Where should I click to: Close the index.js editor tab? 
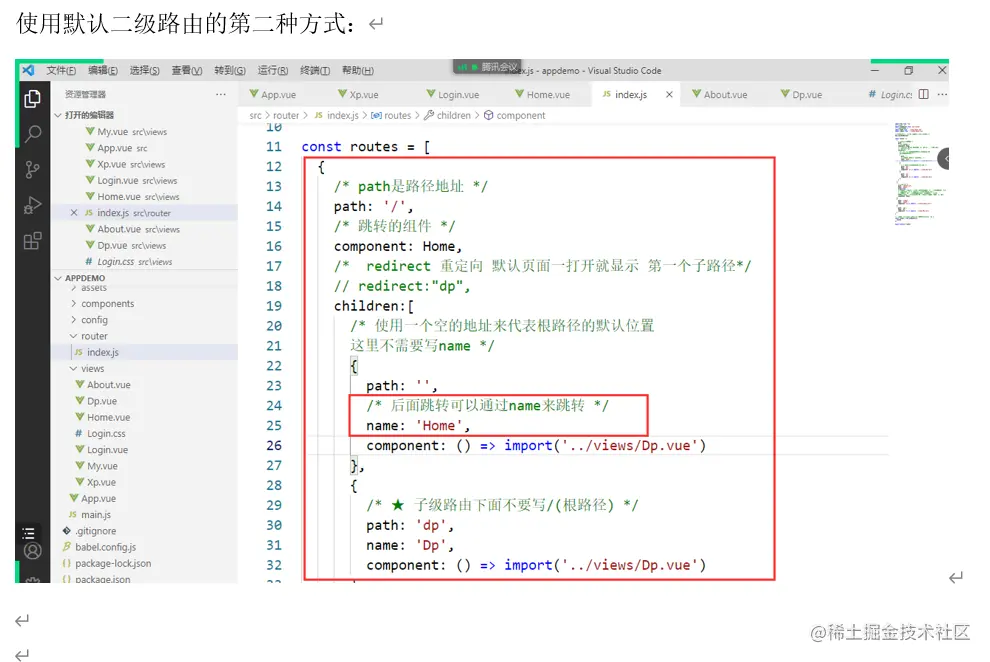click(x=669, y=95)
